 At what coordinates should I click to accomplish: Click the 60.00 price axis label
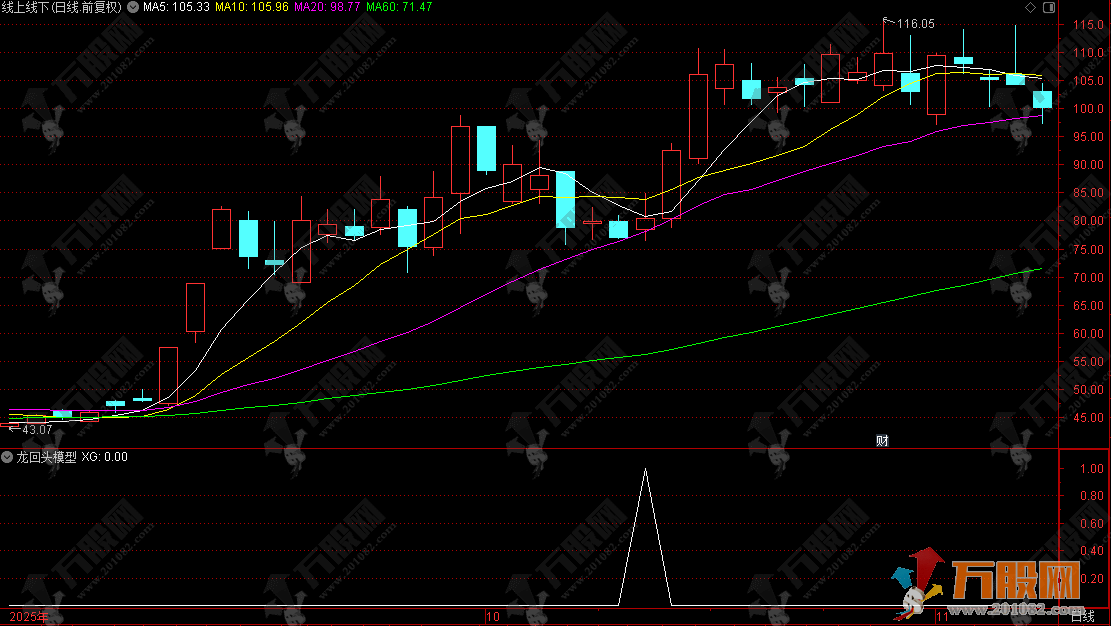[x=1088, y=333]
